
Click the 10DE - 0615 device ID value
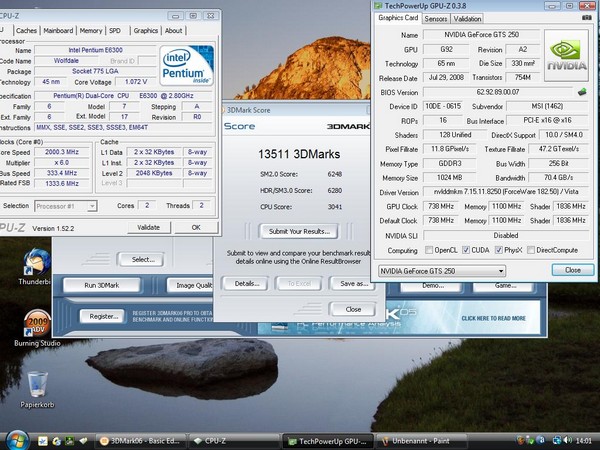tap(443, 106)
